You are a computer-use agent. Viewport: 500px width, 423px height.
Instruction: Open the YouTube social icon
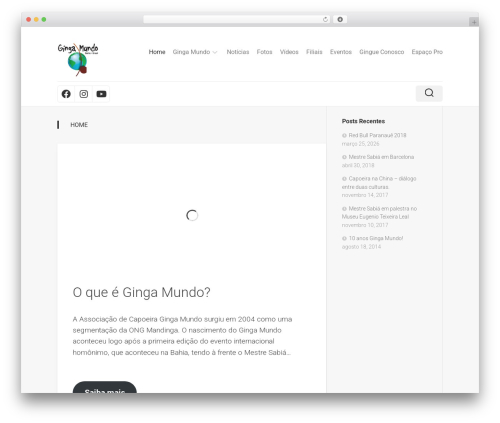click(101, 94)
